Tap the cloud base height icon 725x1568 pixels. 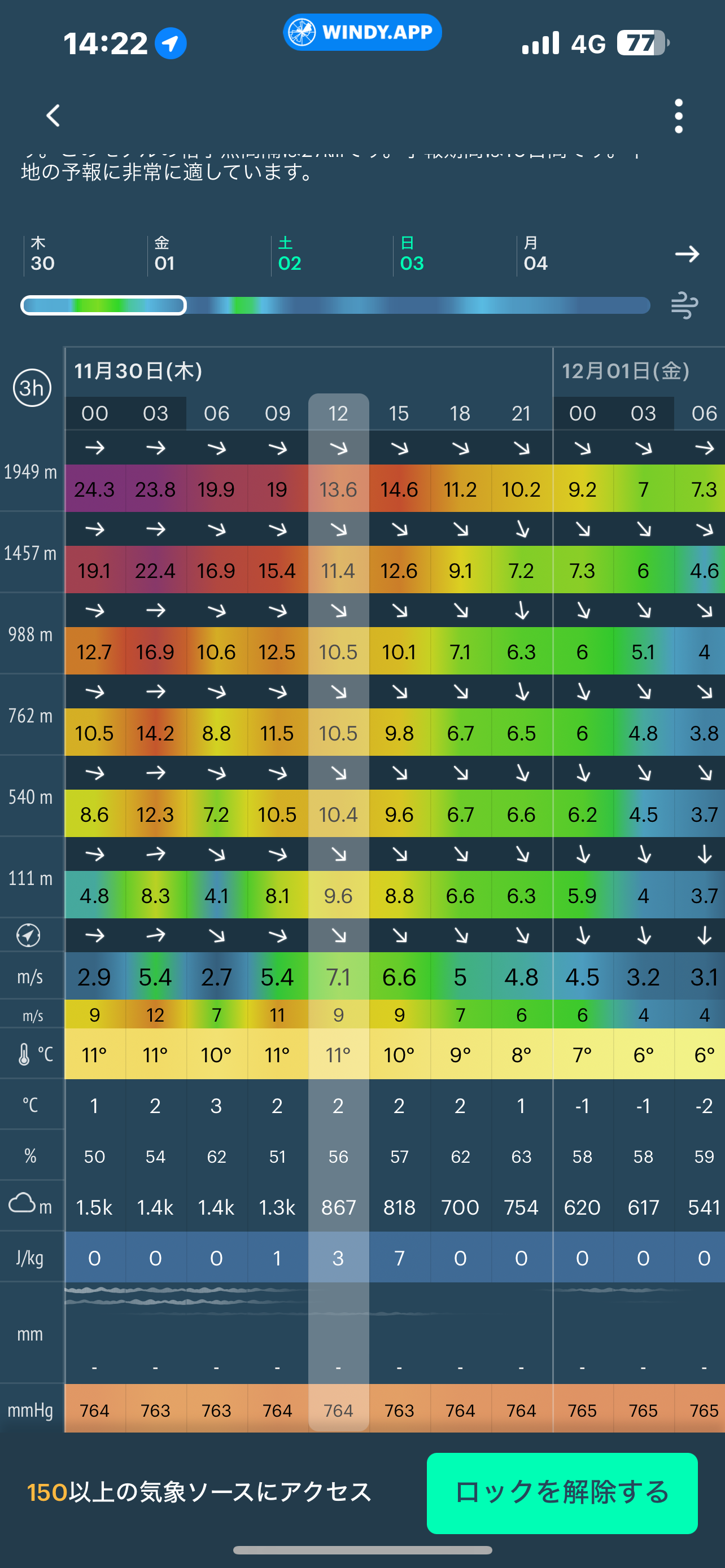coord(23,1203)
